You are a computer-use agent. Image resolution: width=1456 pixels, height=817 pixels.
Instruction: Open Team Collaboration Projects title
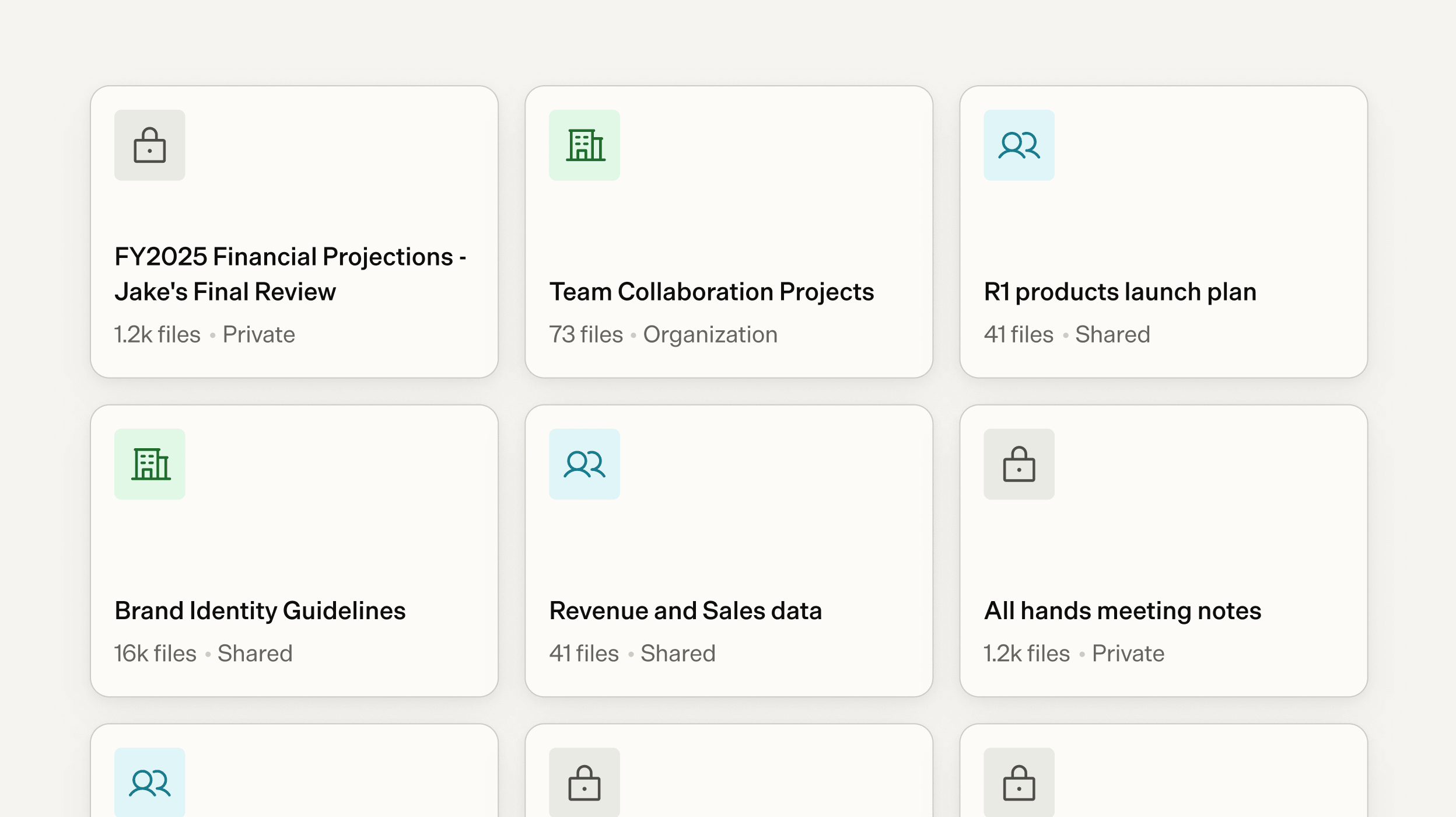tap(711, 291)
